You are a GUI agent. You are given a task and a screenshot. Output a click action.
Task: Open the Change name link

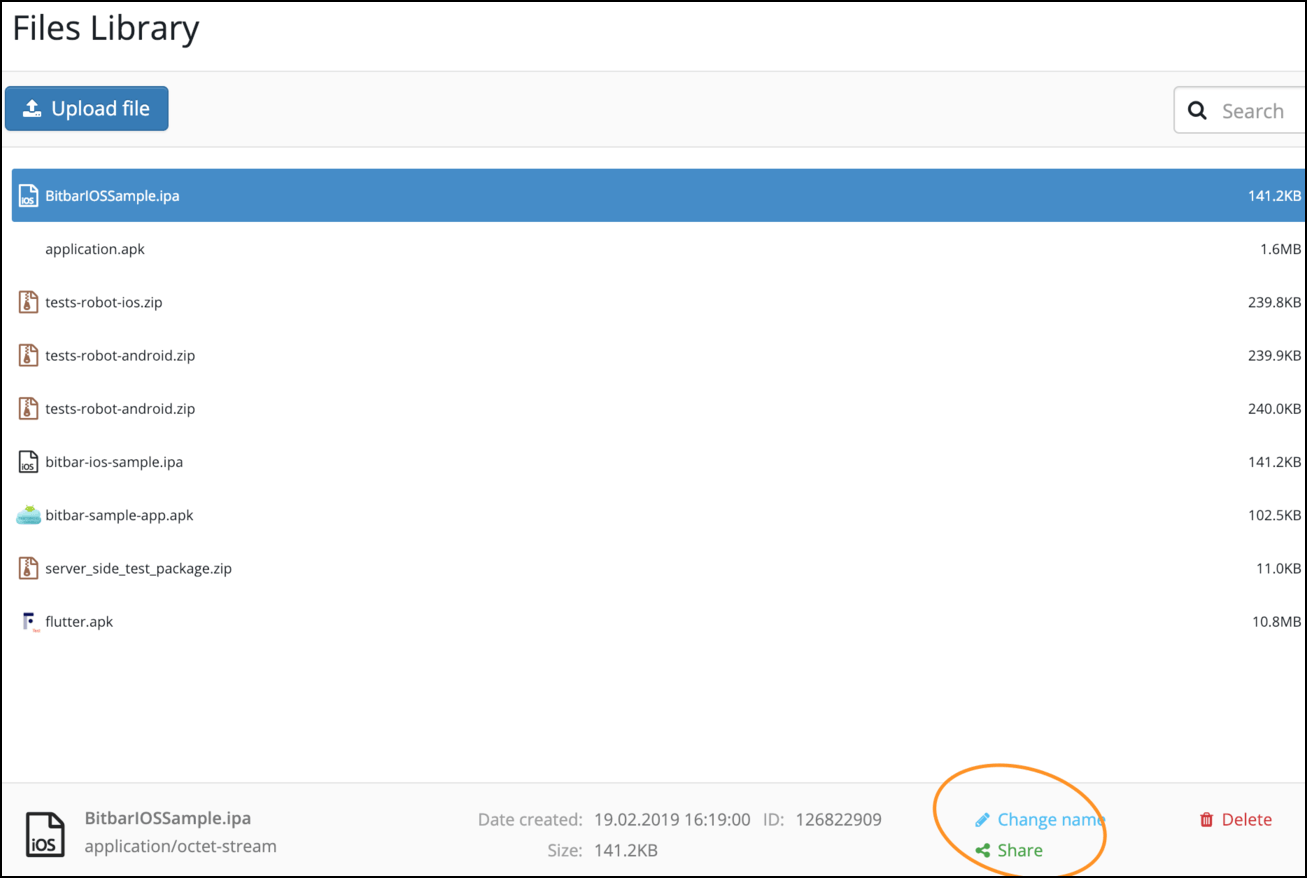[x=1049, y=820]
